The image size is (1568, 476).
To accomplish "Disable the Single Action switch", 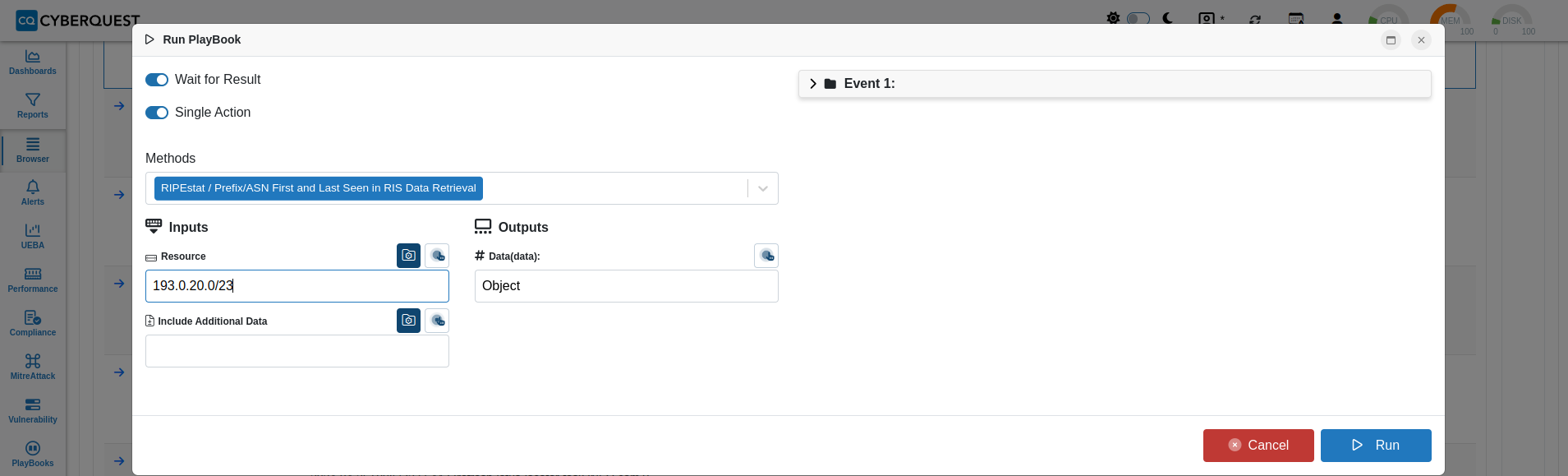I will point(157,113).
